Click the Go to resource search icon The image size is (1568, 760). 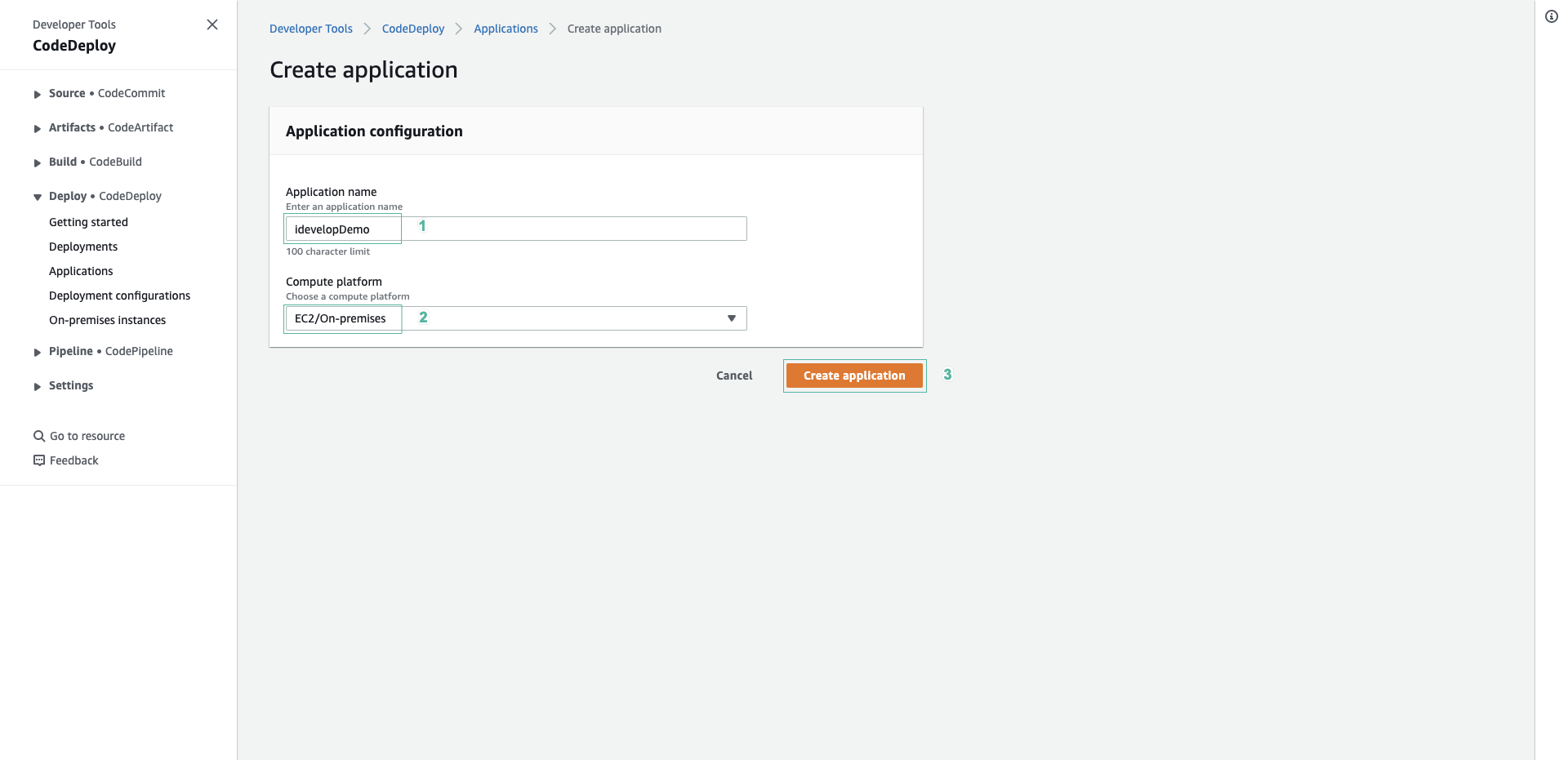coord(38,436)
